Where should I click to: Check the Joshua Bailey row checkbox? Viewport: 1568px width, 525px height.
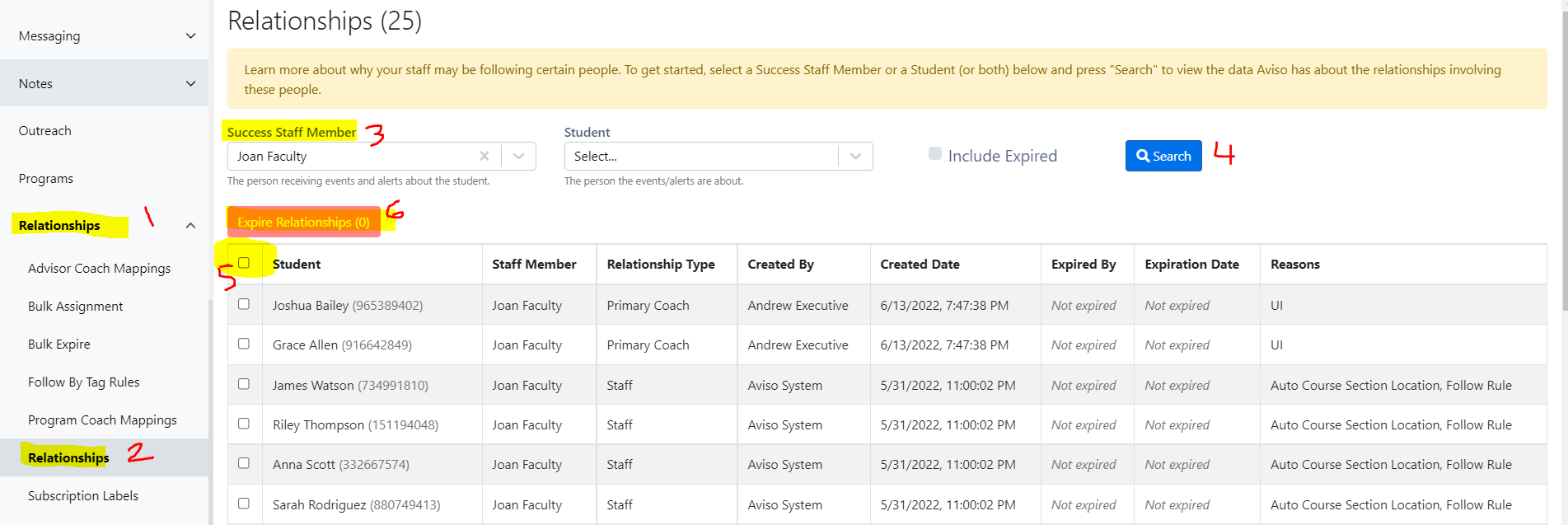point(244,304)
